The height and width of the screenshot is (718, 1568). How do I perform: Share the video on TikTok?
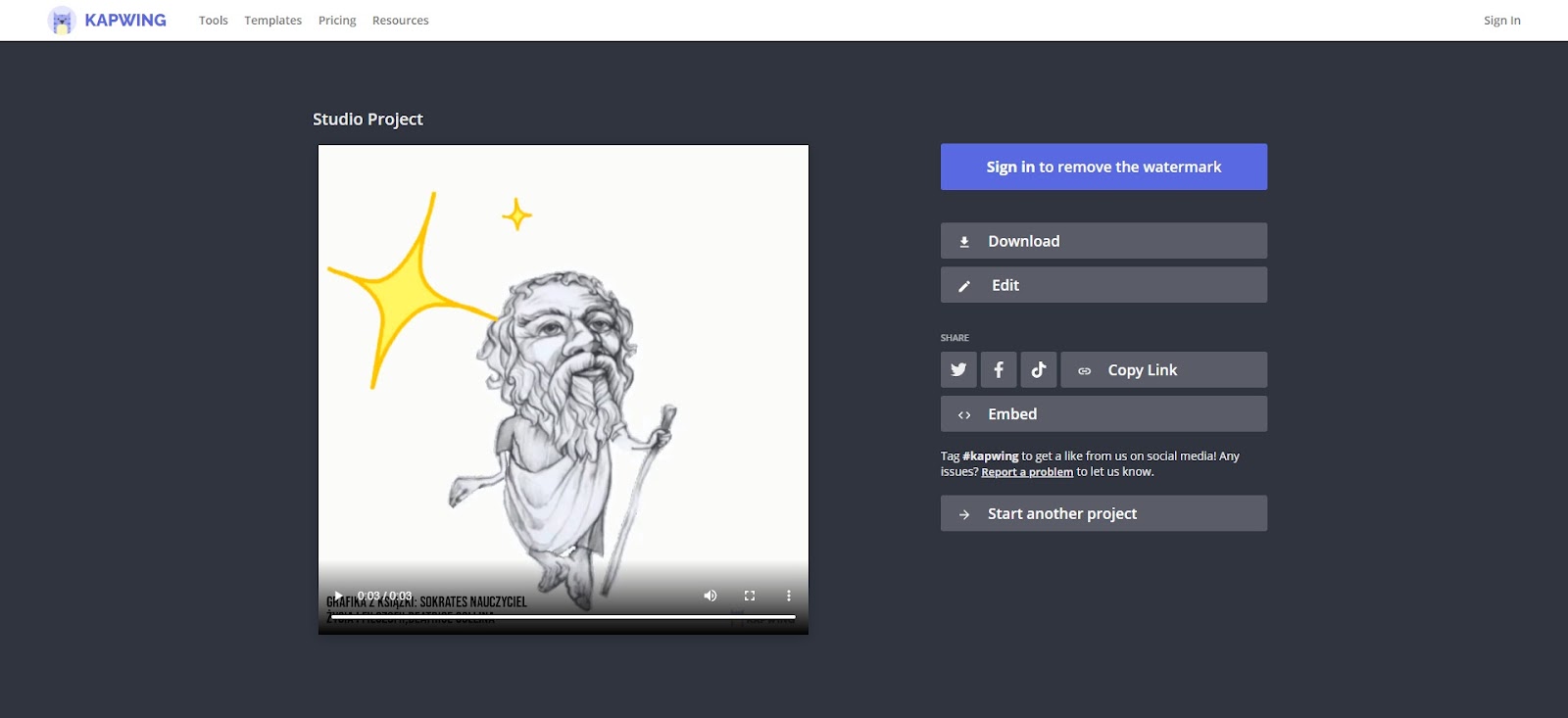[1039, 369]
